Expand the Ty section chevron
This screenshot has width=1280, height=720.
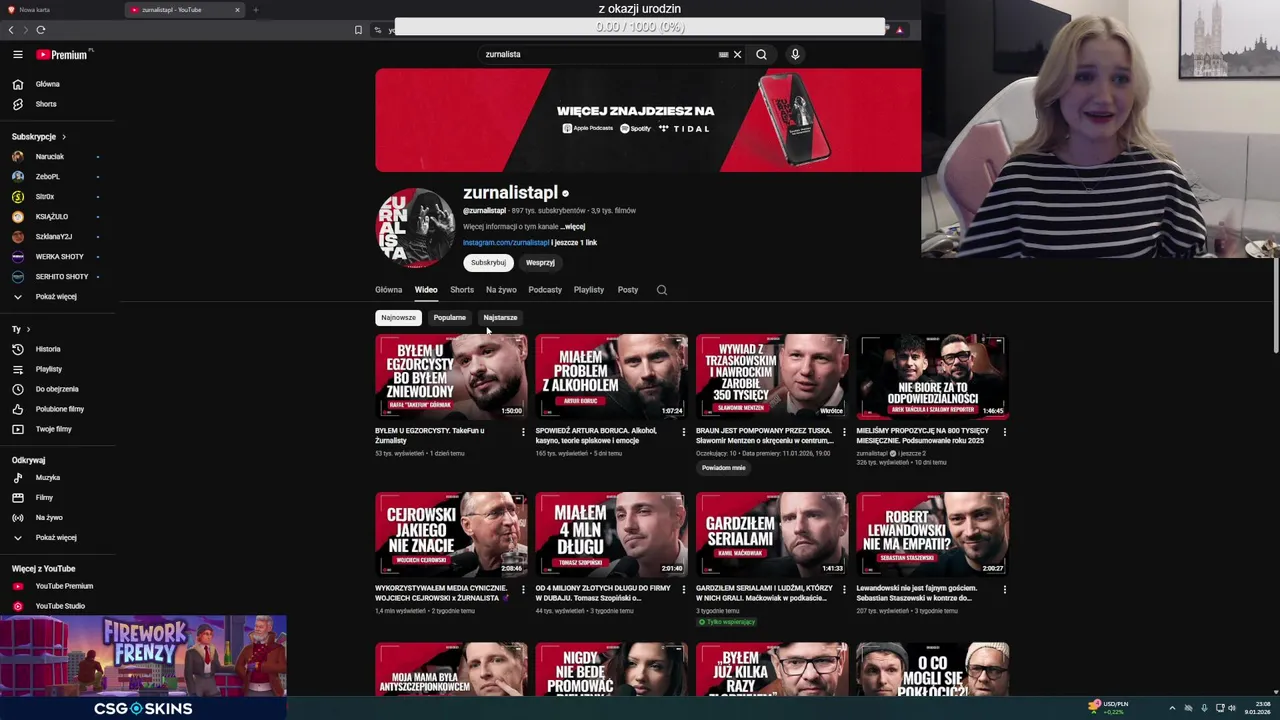coord(28,329)
